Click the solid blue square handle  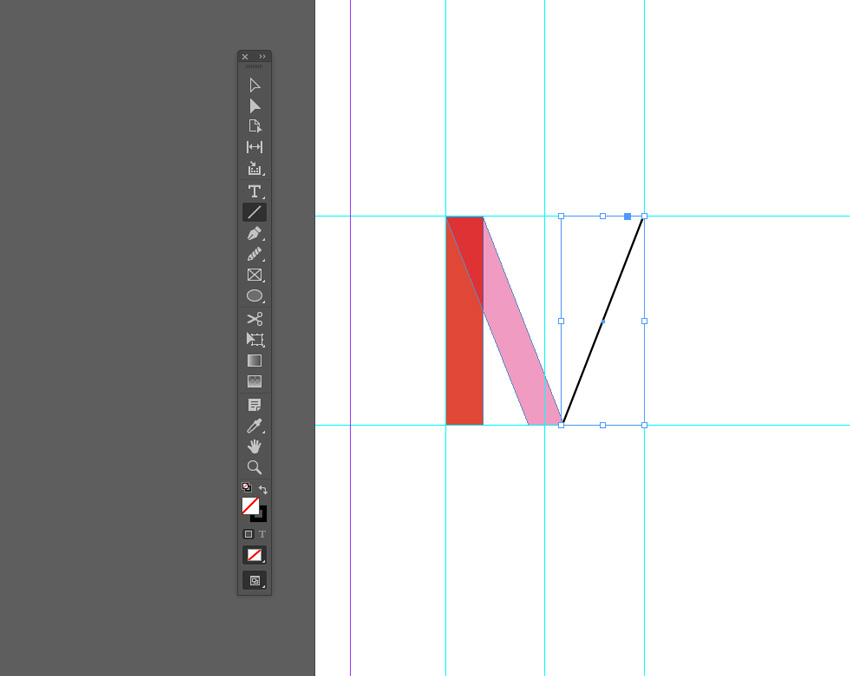[x=627, y=216]
